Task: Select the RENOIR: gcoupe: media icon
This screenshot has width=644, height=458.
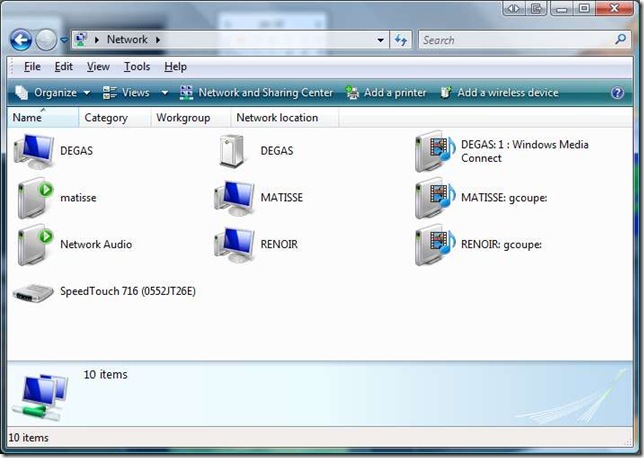Action: tap(435, 245)
